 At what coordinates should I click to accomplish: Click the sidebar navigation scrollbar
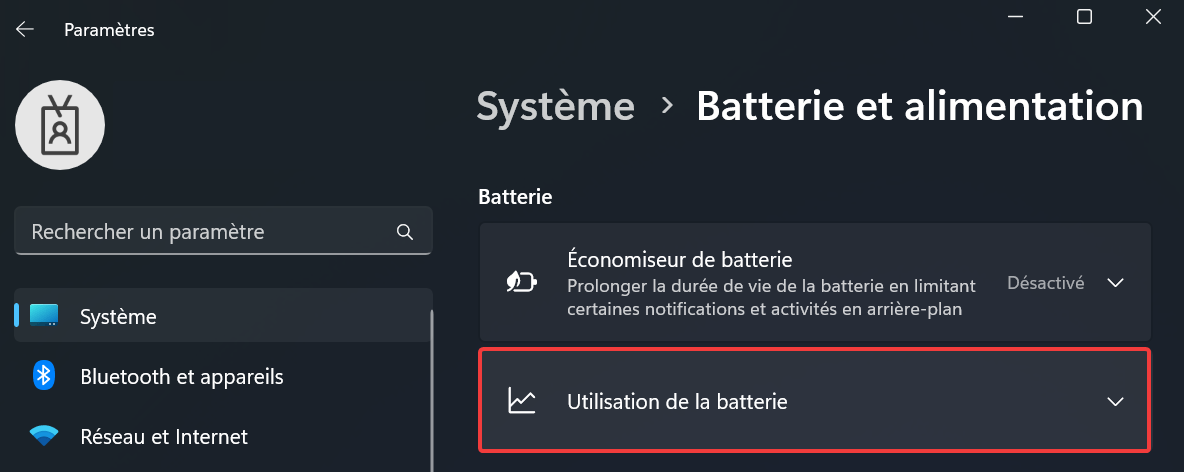pos(432,390)
